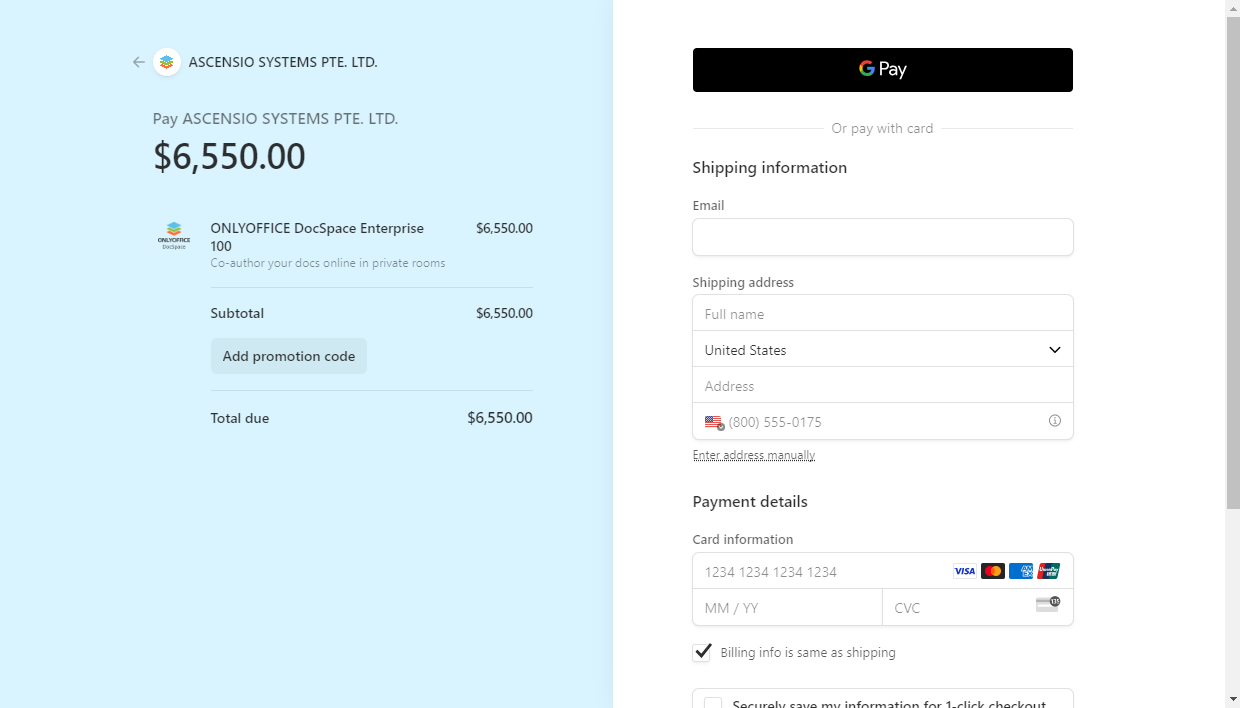Viewport: 1240px width, 708px height.
Task: Select the American Express icon
Action: click(x=1020, y=570)
